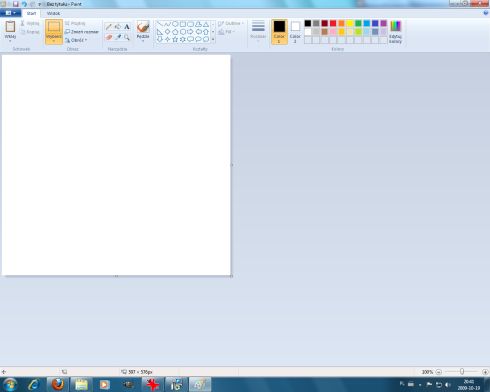Open the shape Fill dropdown
The height and width of the screenshot is (392, 490).
pyautogui.click(x=226, y=32)
